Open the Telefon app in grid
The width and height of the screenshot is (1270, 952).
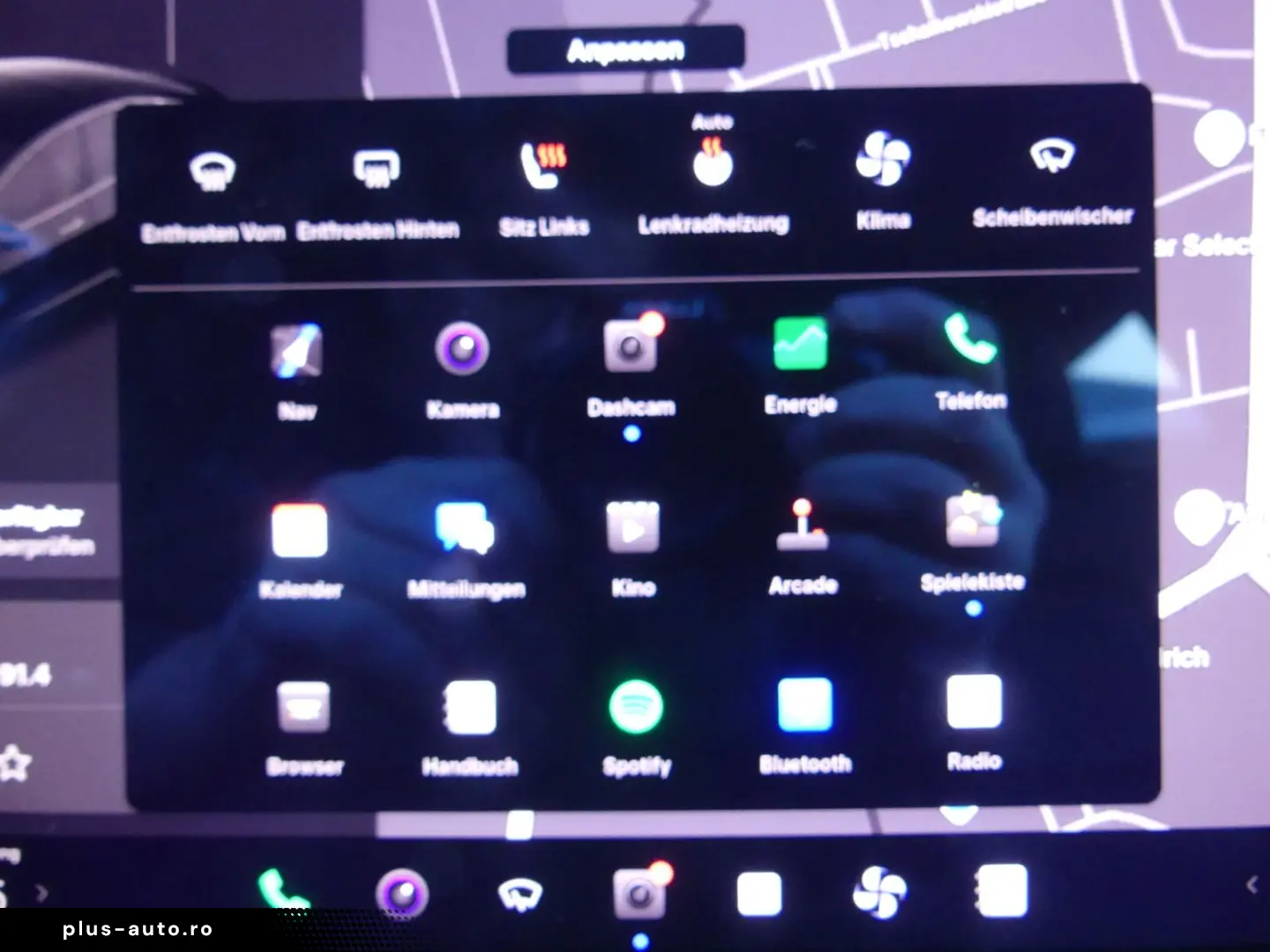(x=970, y=340)
